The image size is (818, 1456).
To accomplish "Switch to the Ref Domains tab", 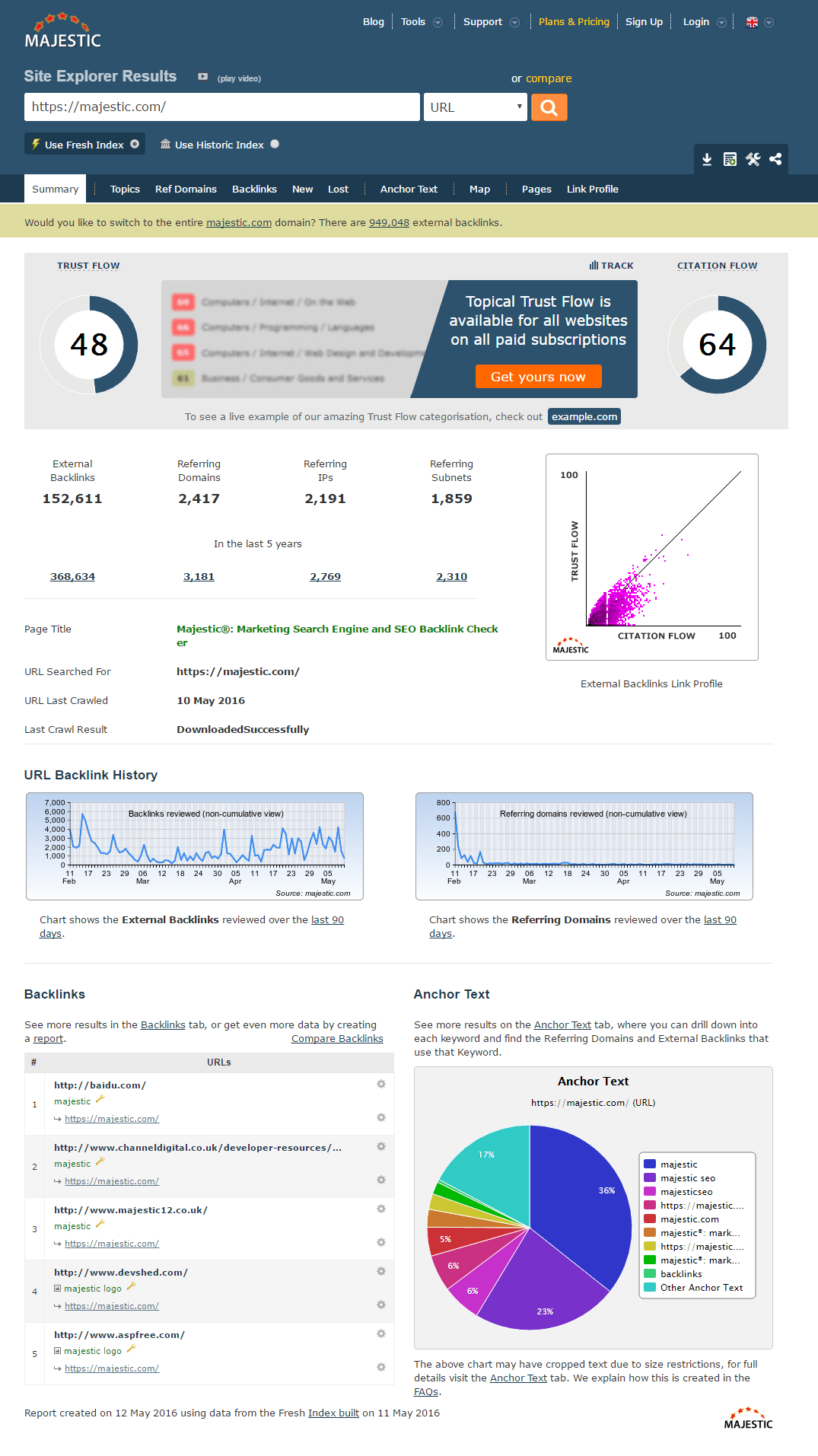I will coord(186,190).
